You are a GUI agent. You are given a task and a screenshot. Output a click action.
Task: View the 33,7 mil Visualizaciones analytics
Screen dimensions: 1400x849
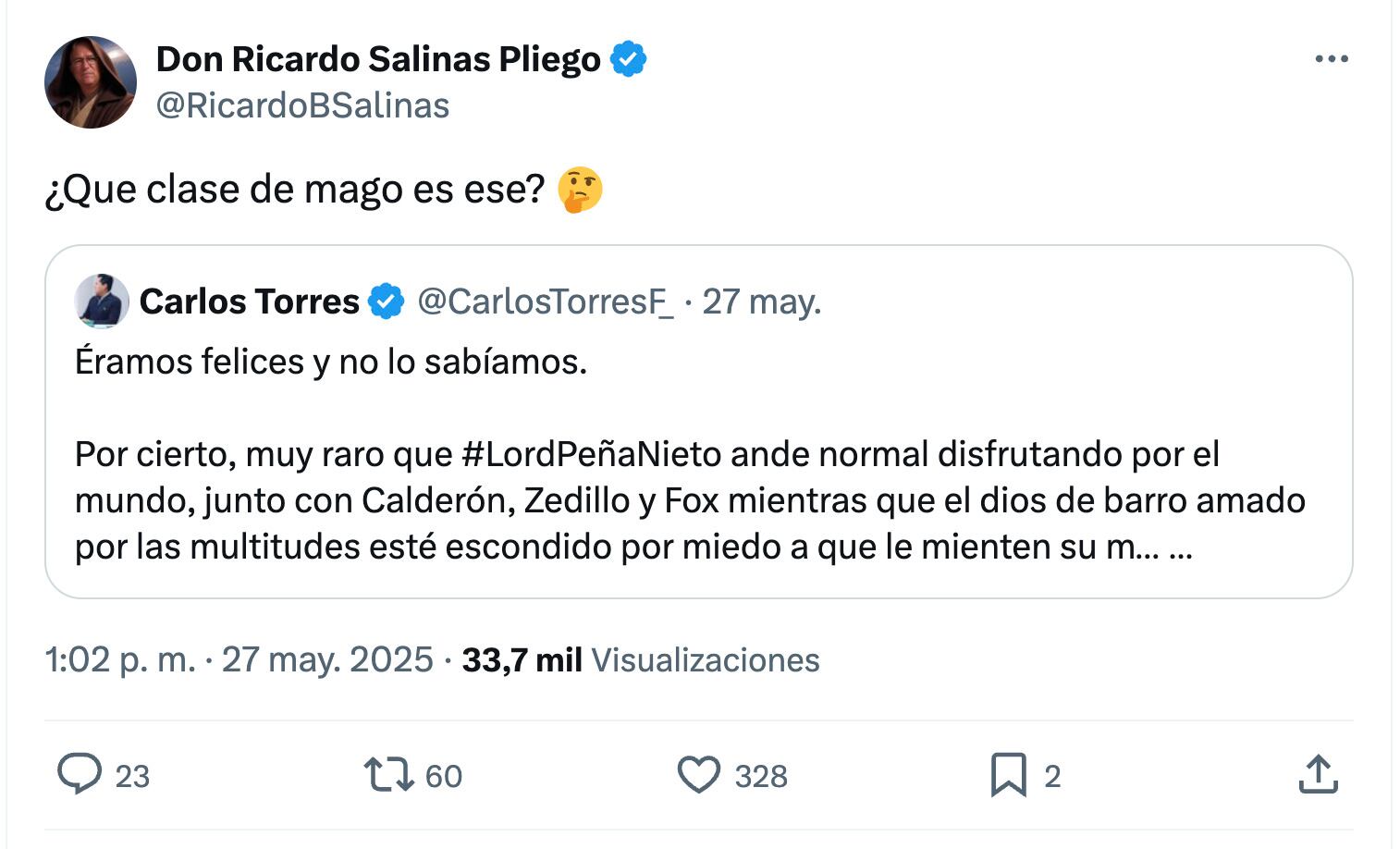[x=640, y=659]
